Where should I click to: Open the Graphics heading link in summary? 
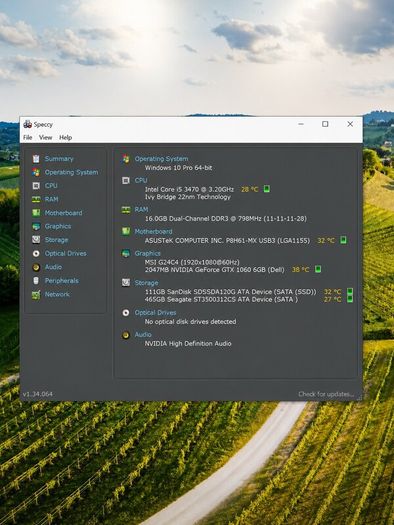(x=147, y=253)
